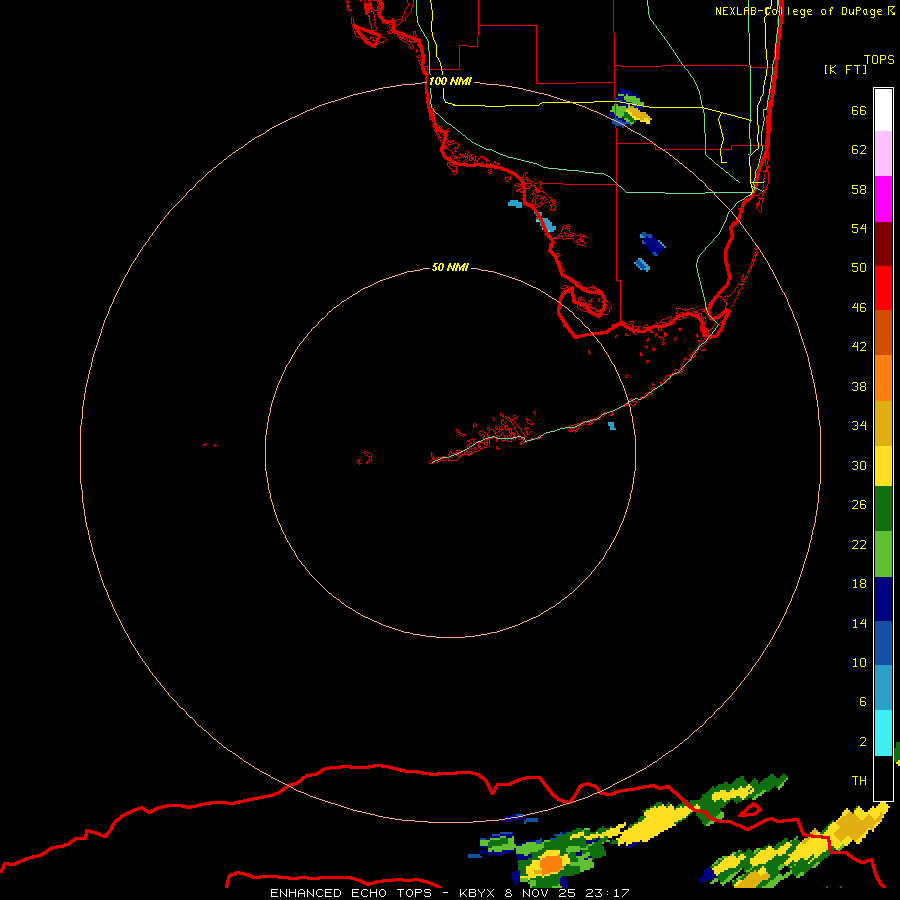Pick the light blue legend swatch near 6
The image size is (900, 900).
883,688
